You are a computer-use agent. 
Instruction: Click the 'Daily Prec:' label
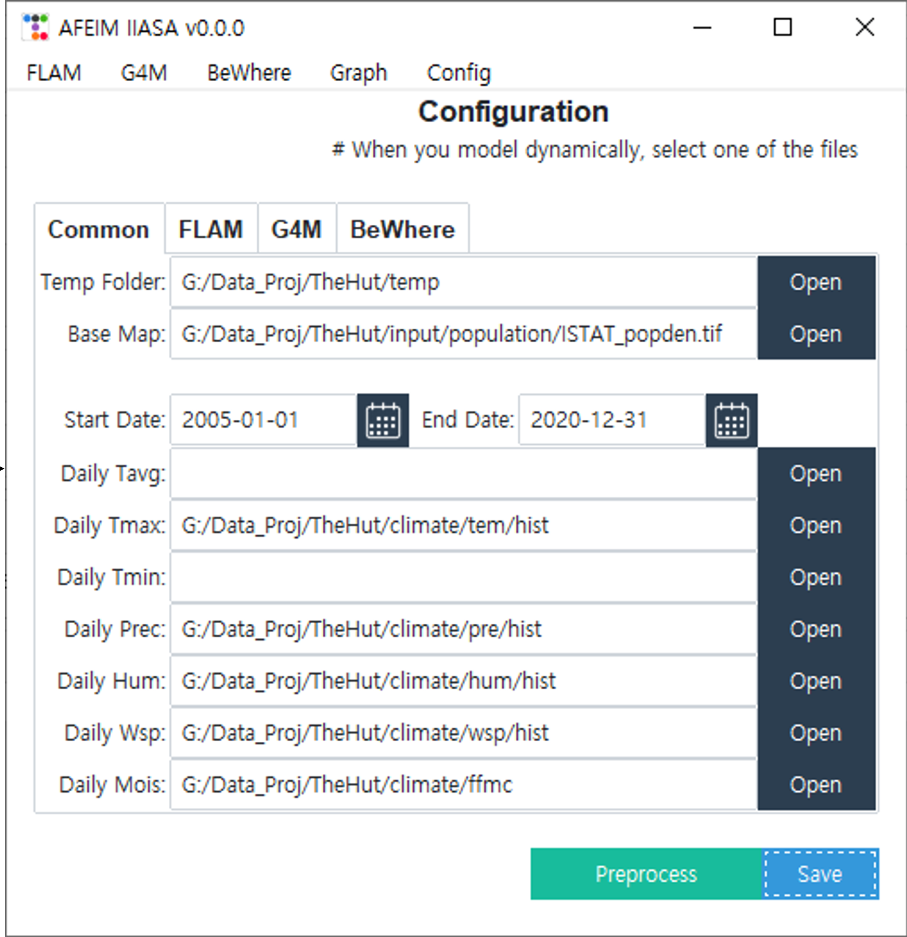(x=115, y=629)
